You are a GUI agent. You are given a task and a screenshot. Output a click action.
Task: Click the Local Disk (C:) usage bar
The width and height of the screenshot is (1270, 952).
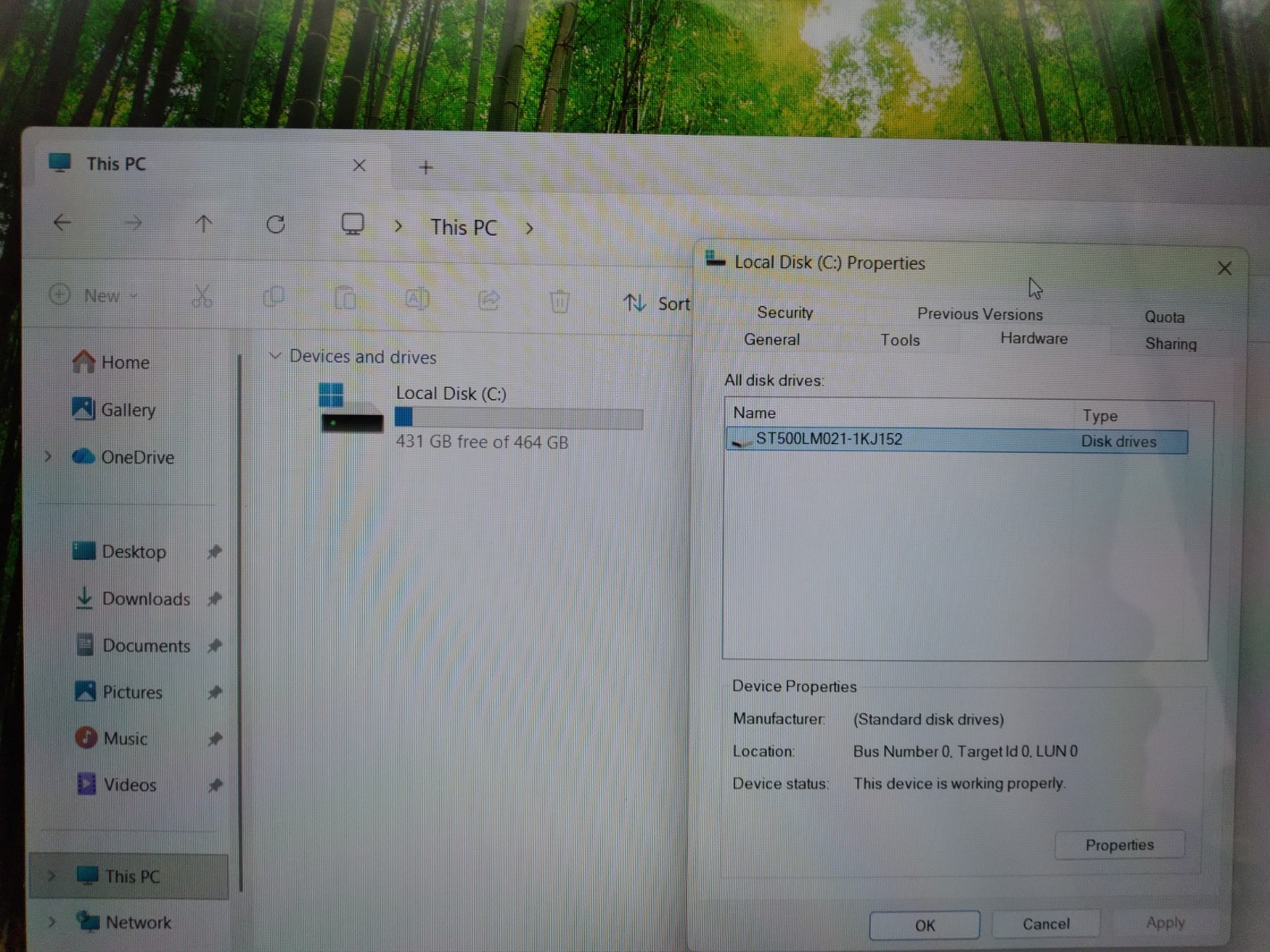point(518,418)
